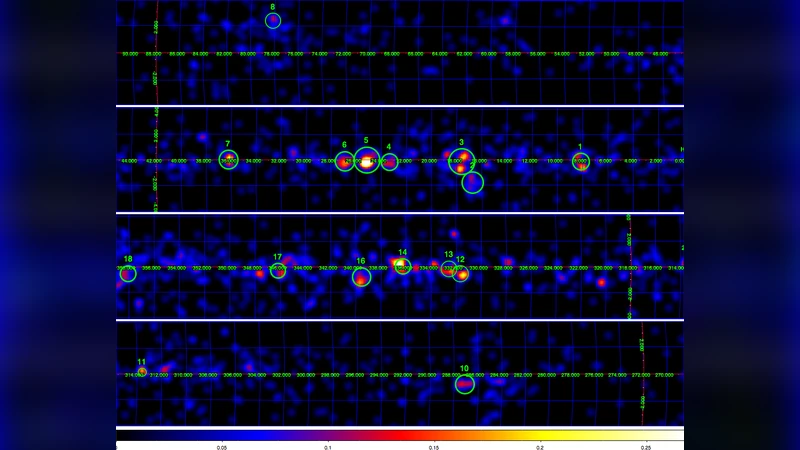Click the 90.000 longitude label in top panel
The width and height of the screenshot is (800, 450).
pos(130,54)
